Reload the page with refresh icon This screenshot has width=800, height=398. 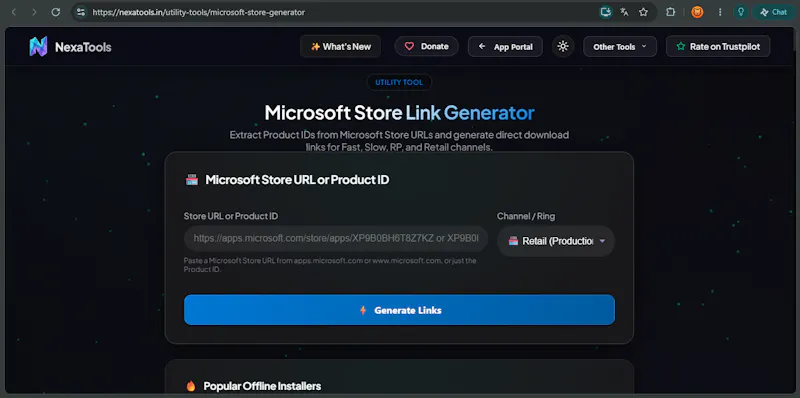(56, 12)
